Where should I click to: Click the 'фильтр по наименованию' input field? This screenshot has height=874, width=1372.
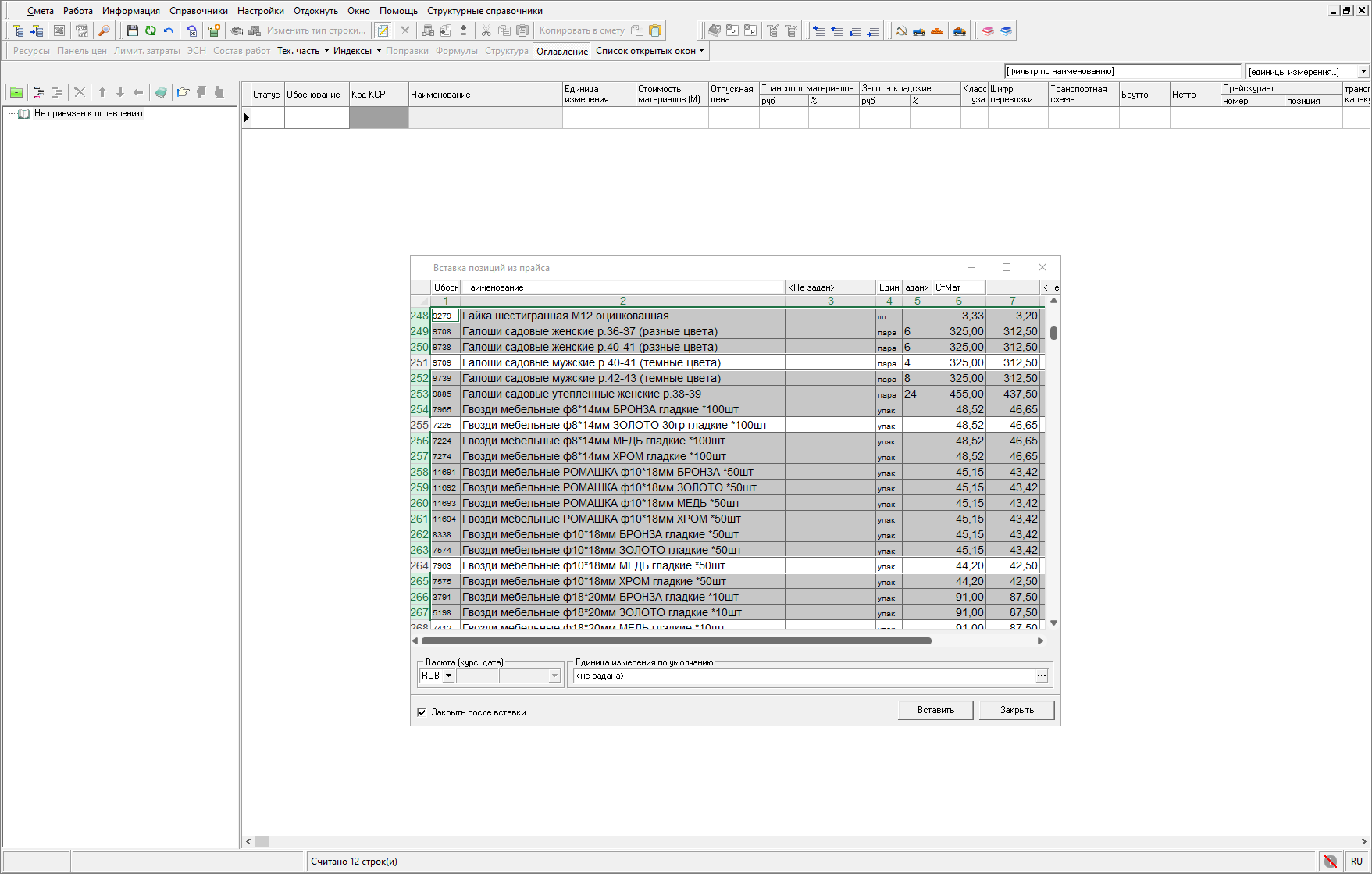1121,71
